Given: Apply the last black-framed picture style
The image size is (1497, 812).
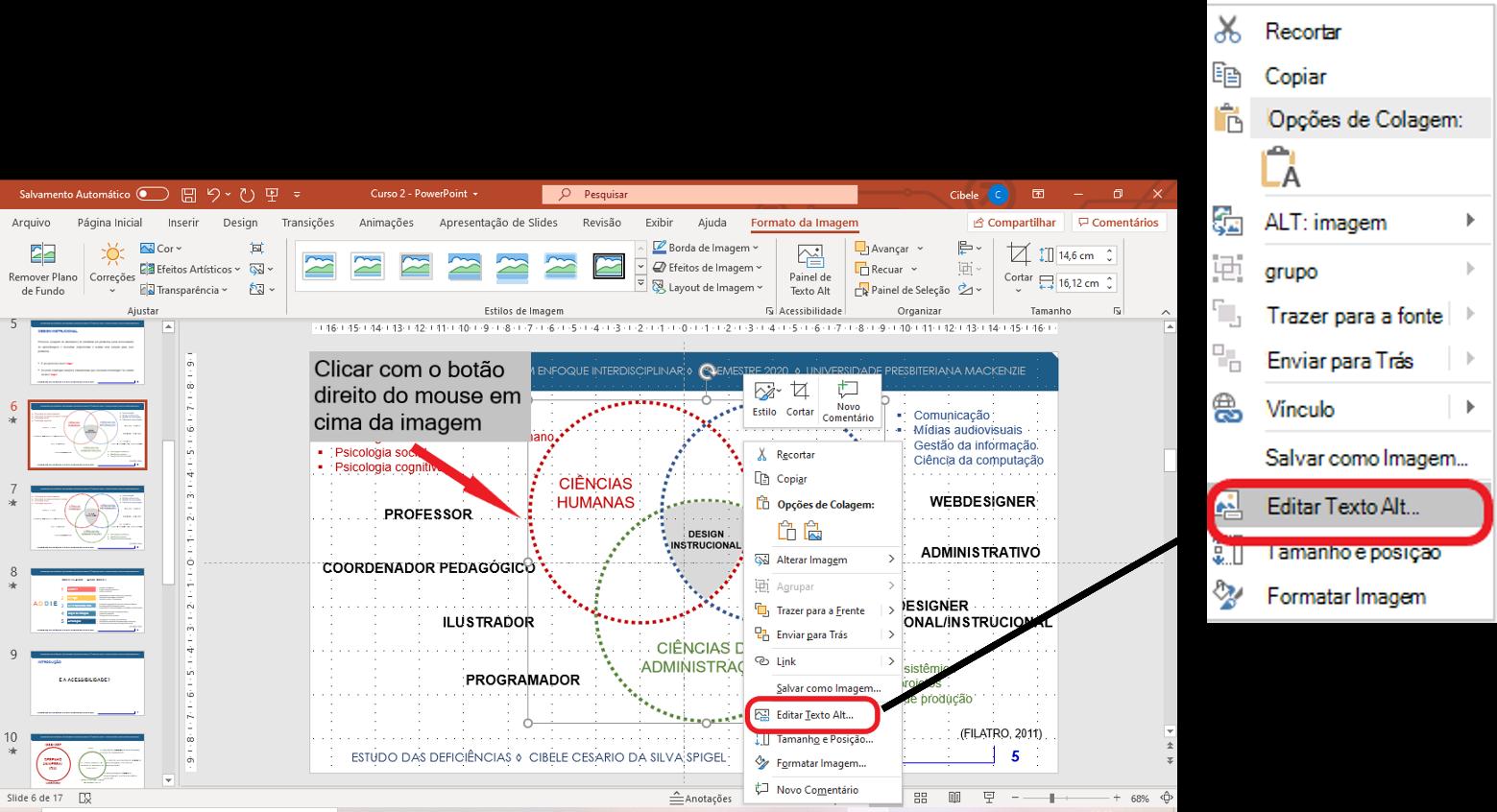Looking at the screenshot, I should point(609,266).
